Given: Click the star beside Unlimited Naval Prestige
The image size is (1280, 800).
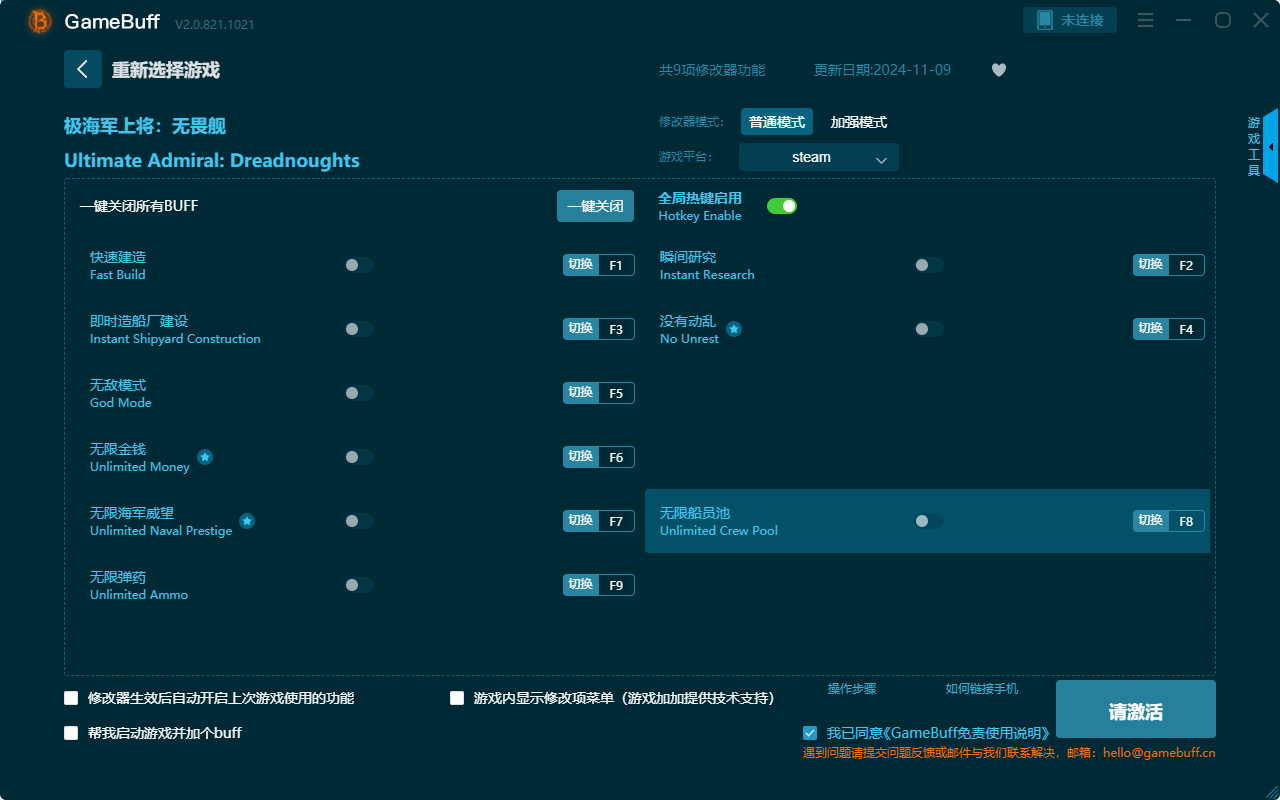Looking at the screenshot, I should click(246, 520).
